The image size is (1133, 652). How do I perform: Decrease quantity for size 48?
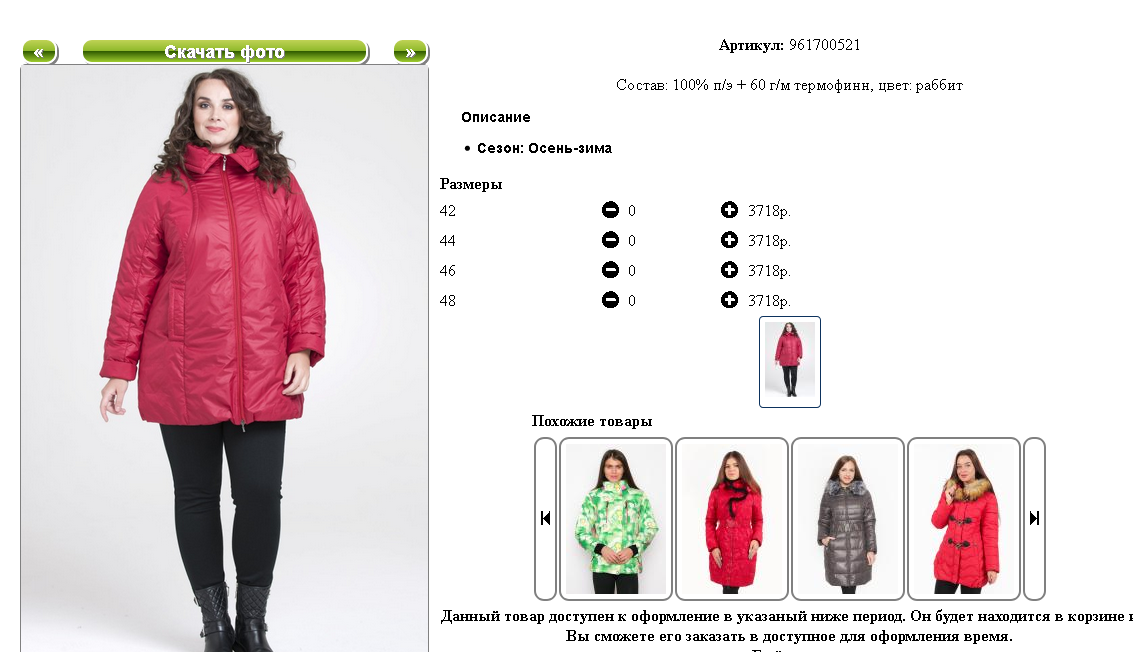coord(611,299)
